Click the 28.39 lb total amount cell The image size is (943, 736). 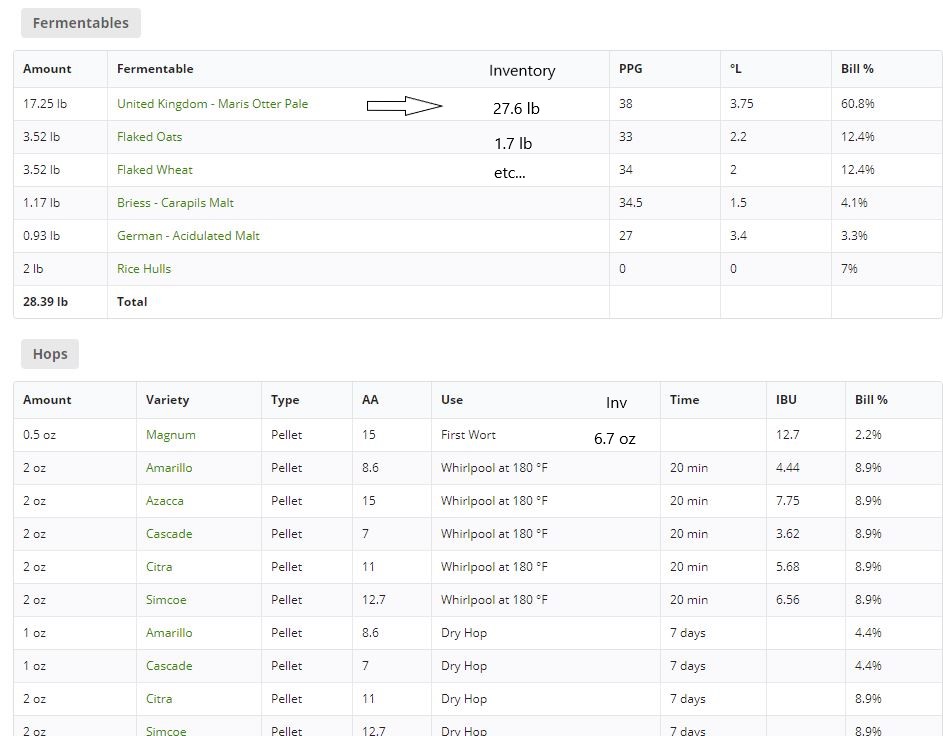coord(46,302)
